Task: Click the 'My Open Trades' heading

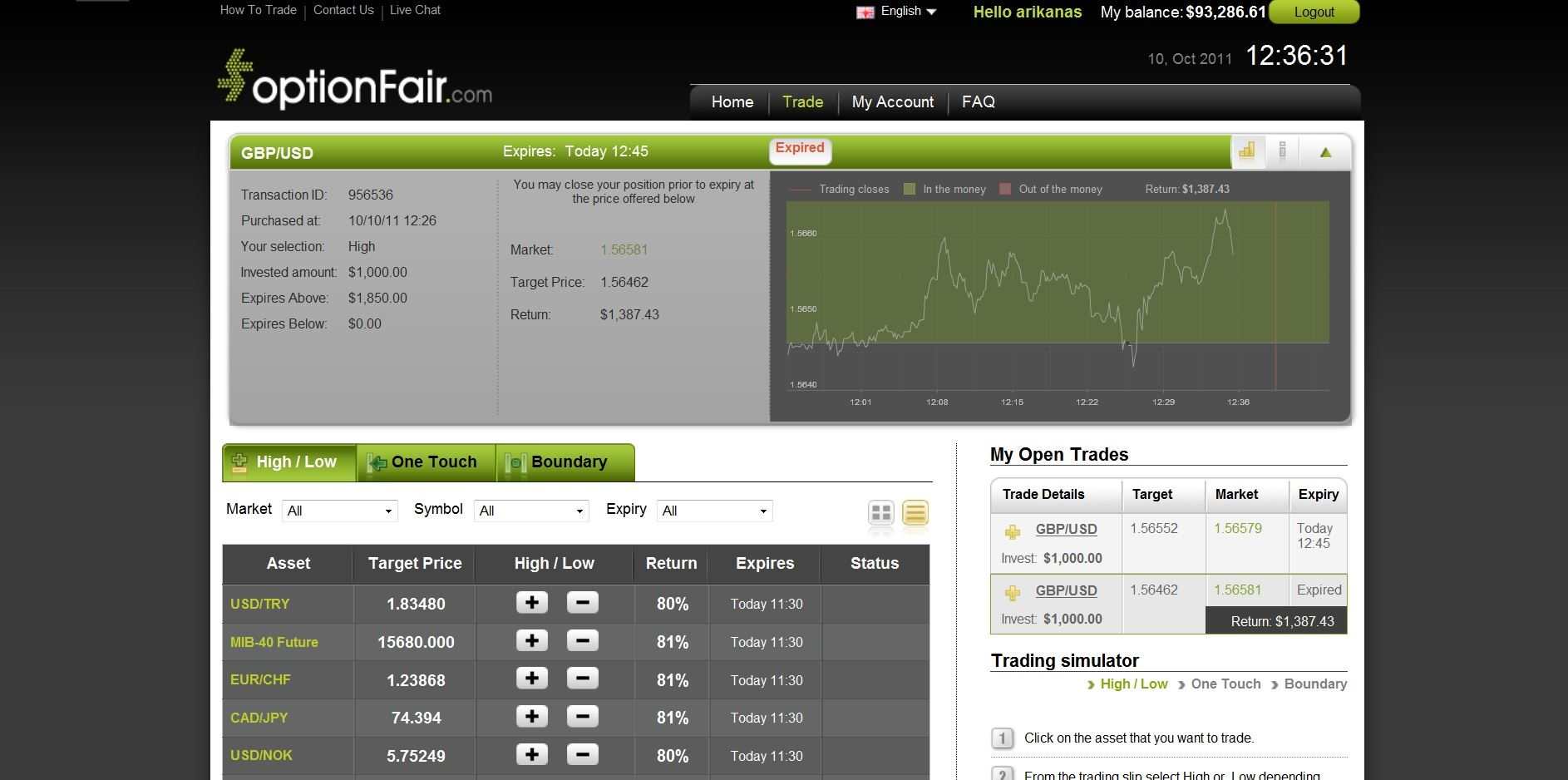Action: (x=1059, y=455)
